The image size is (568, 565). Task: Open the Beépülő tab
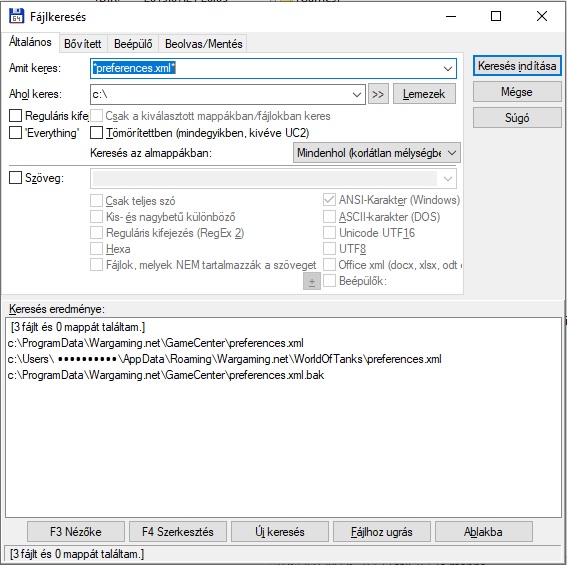[133, 44]
